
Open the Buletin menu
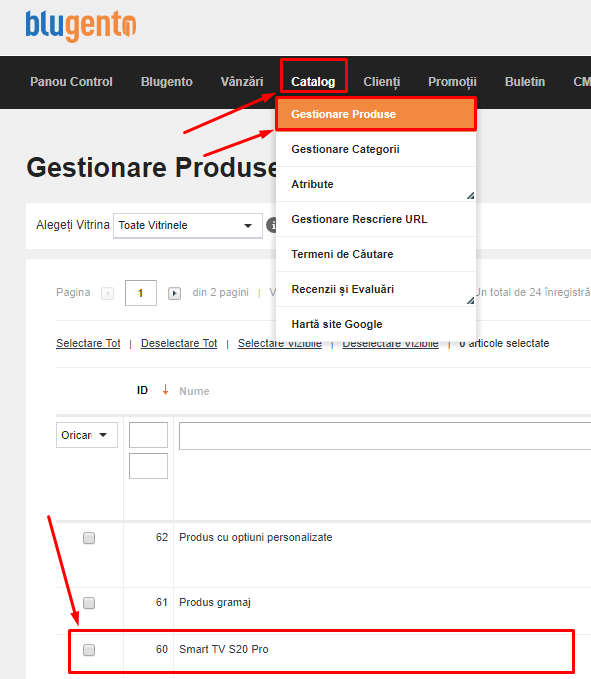click(525, 81)
